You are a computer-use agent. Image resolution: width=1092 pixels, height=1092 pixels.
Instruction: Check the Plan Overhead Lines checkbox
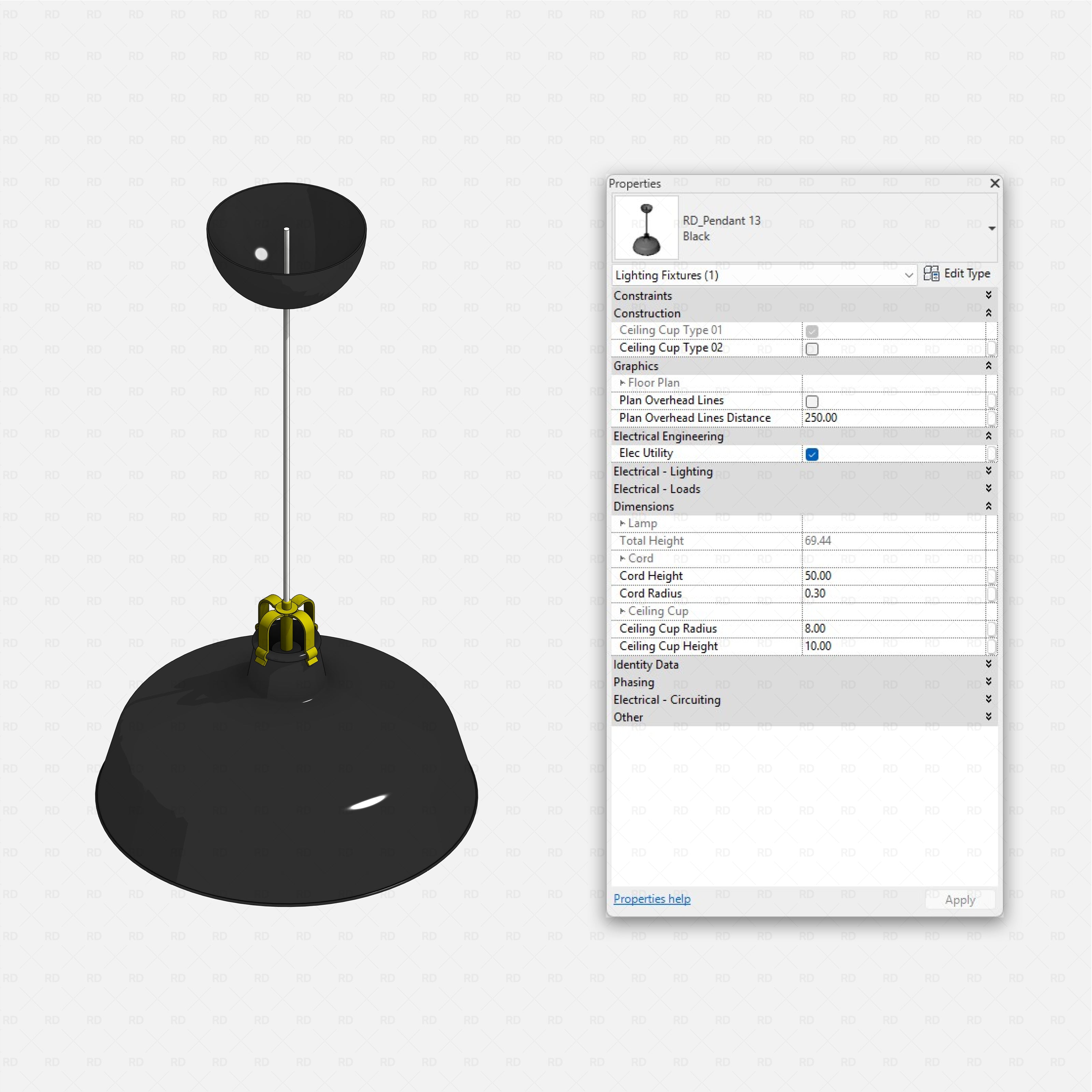point(811,401)
